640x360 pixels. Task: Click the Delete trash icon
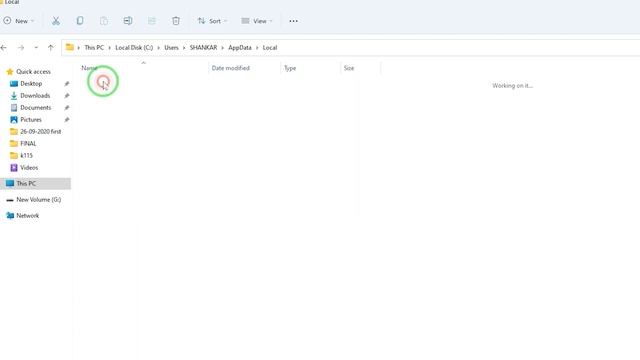point(176,21)
